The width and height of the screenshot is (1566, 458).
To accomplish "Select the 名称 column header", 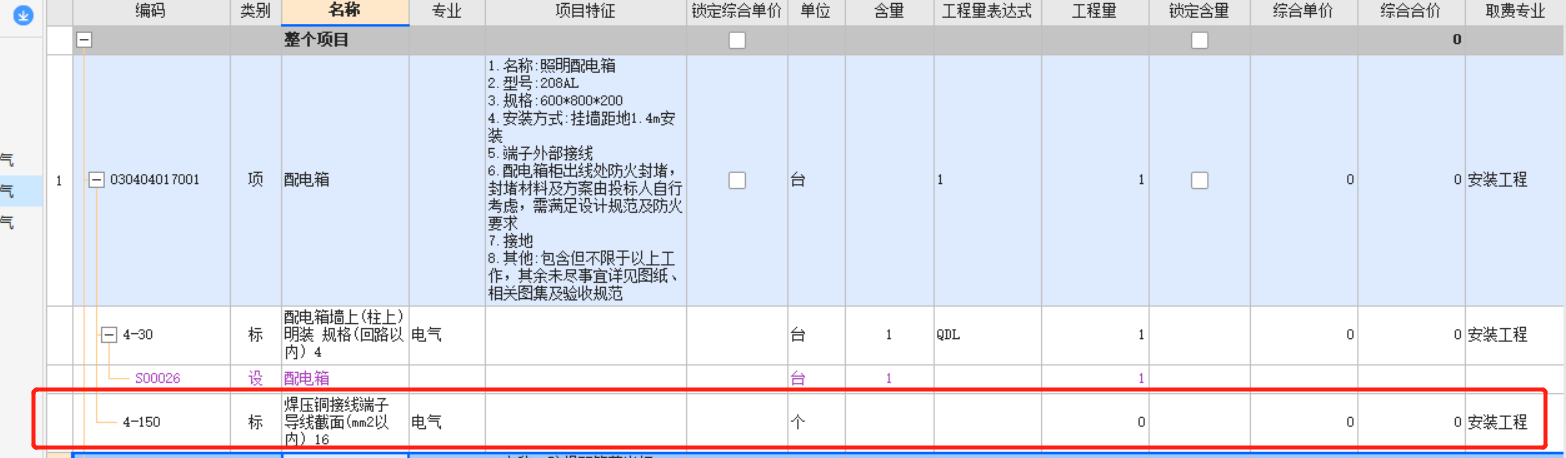I will click(345, 12).
